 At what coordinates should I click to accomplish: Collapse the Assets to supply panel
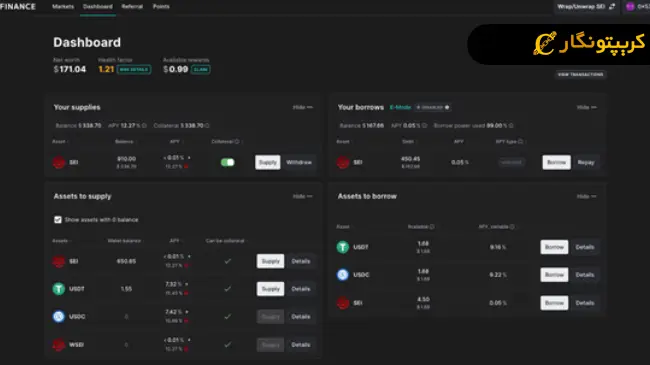point(303,196)
